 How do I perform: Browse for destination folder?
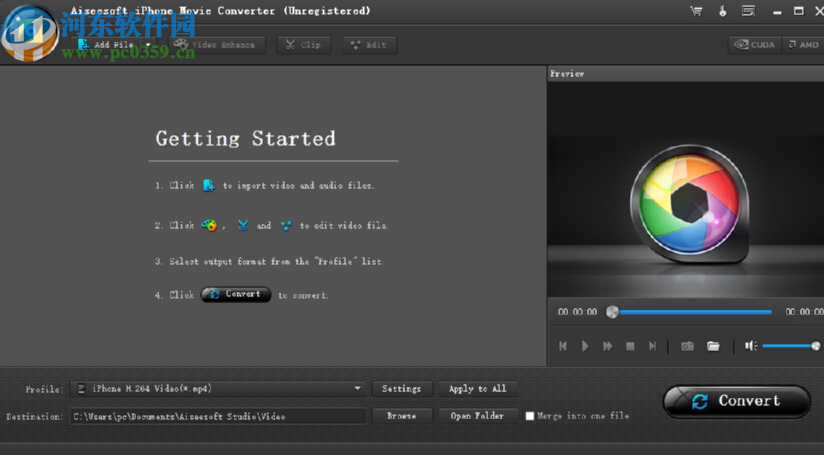(401, 416)
